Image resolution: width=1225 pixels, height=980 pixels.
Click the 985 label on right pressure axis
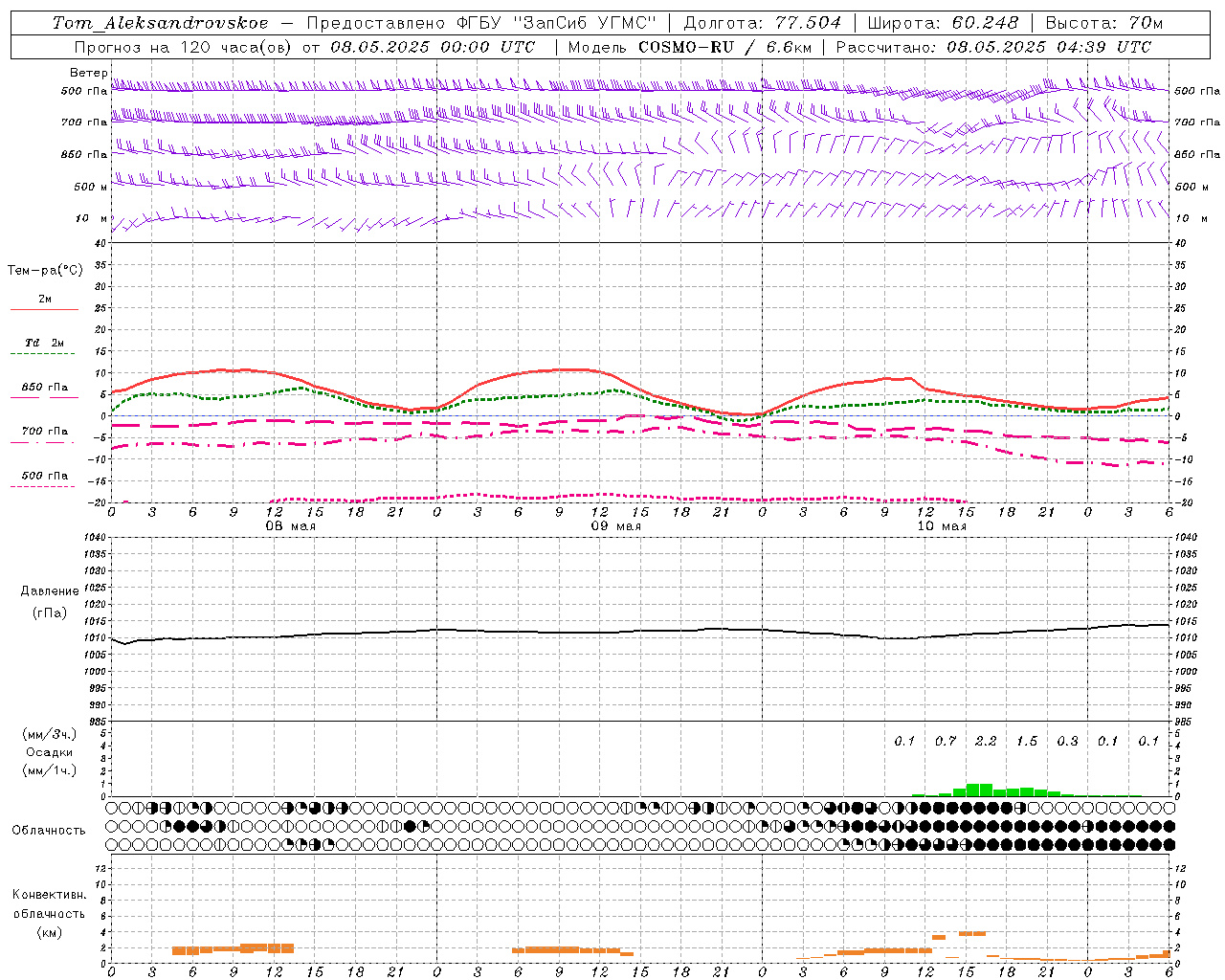tap(1183, 722)
